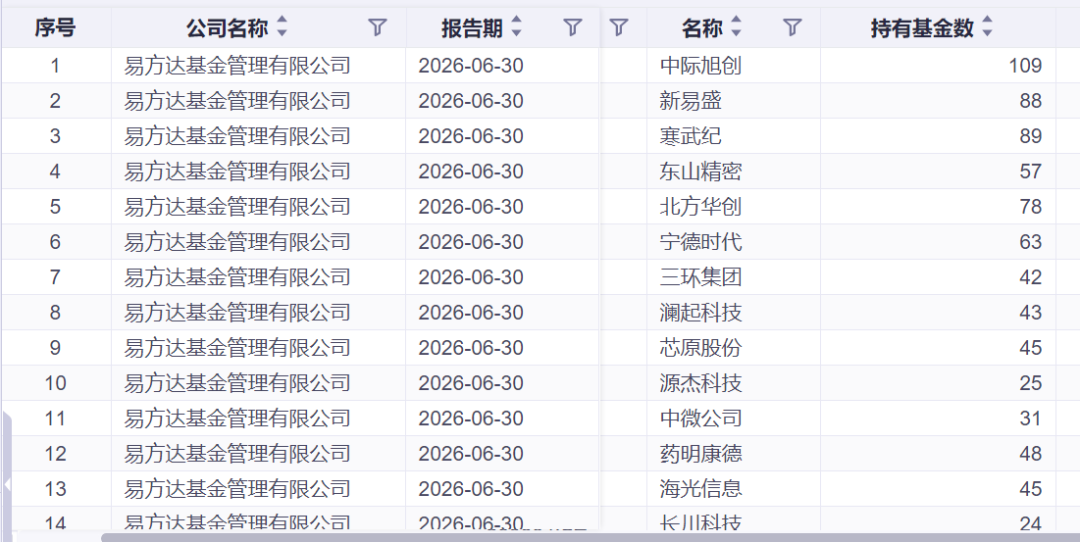Select the 北方华创 cell
This screenshot has height=542, width=1080.
734,207
